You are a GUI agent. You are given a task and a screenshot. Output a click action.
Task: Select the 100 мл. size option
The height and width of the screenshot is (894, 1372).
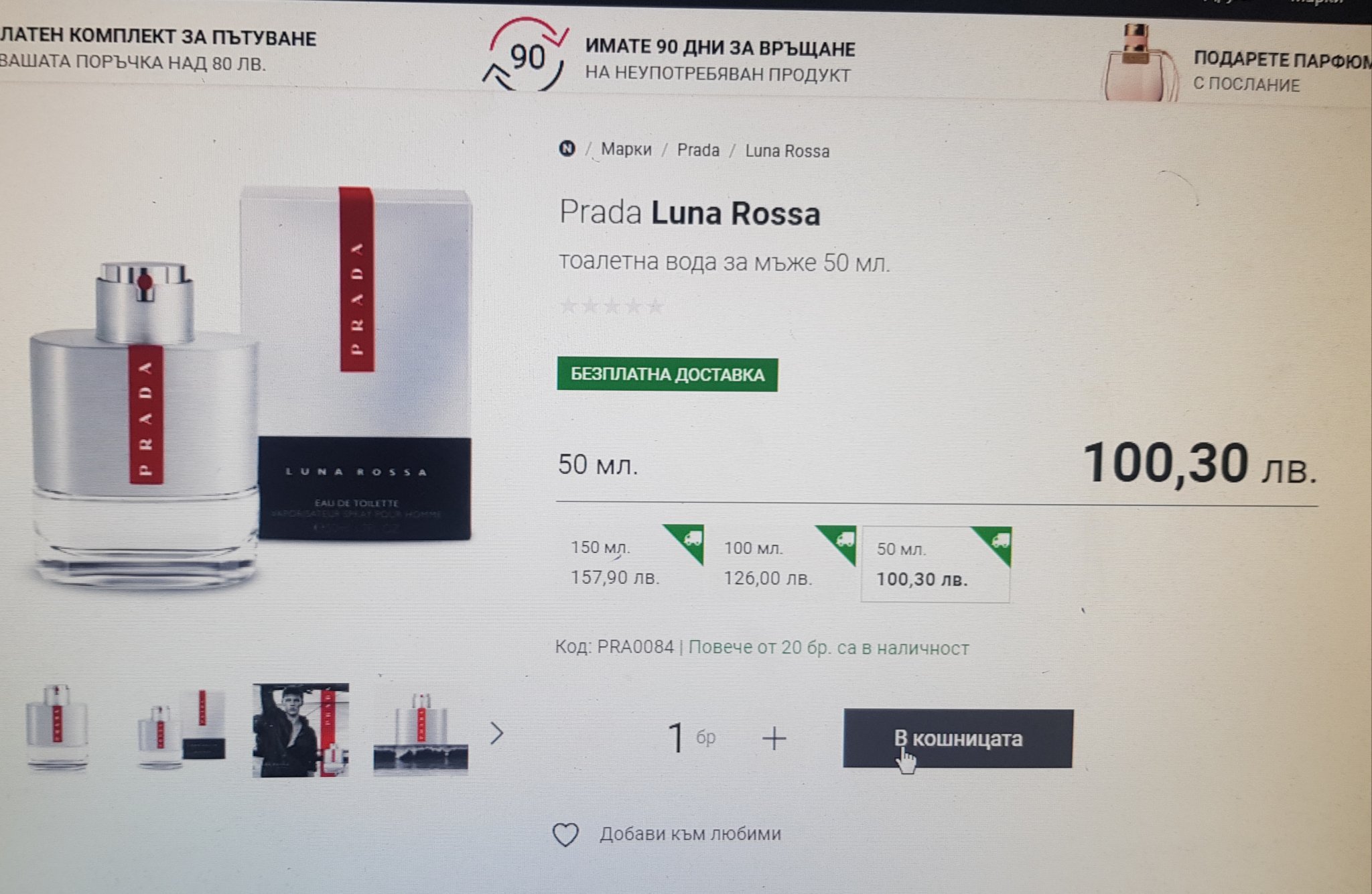click(x=784, y=563)
